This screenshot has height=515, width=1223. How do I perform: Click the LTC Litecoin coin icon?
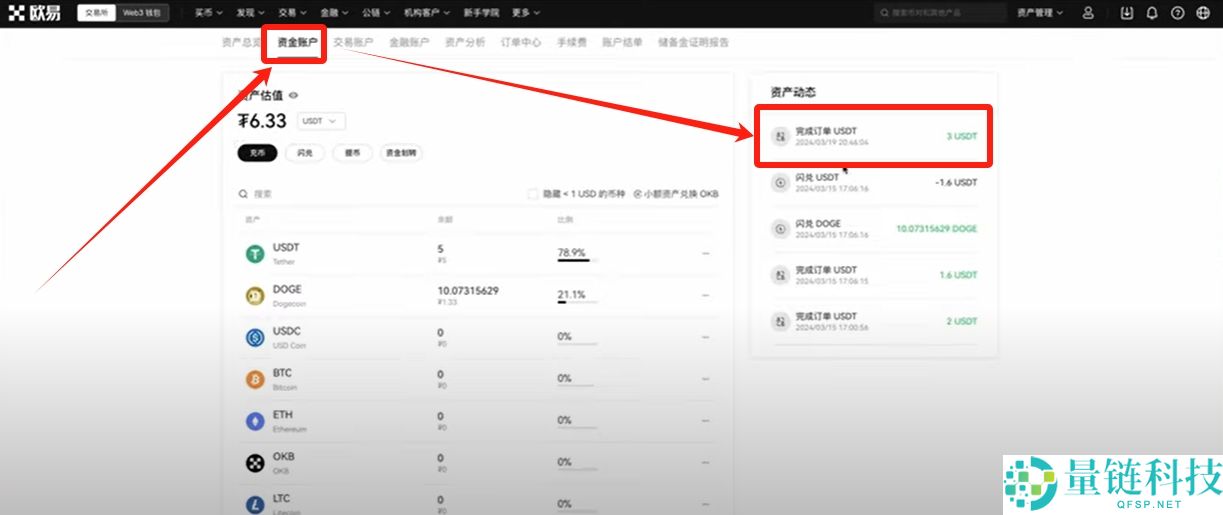255,503
